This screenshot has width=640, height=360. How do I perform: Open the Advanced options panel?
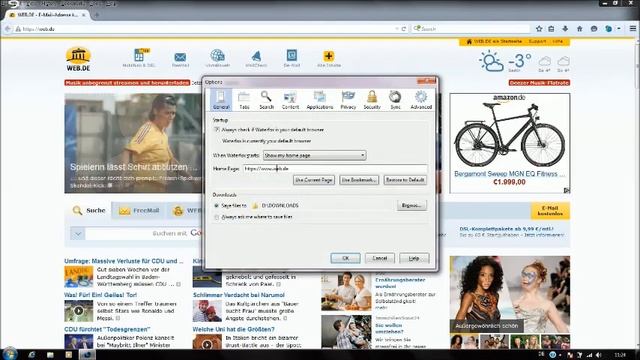(421, 100)
